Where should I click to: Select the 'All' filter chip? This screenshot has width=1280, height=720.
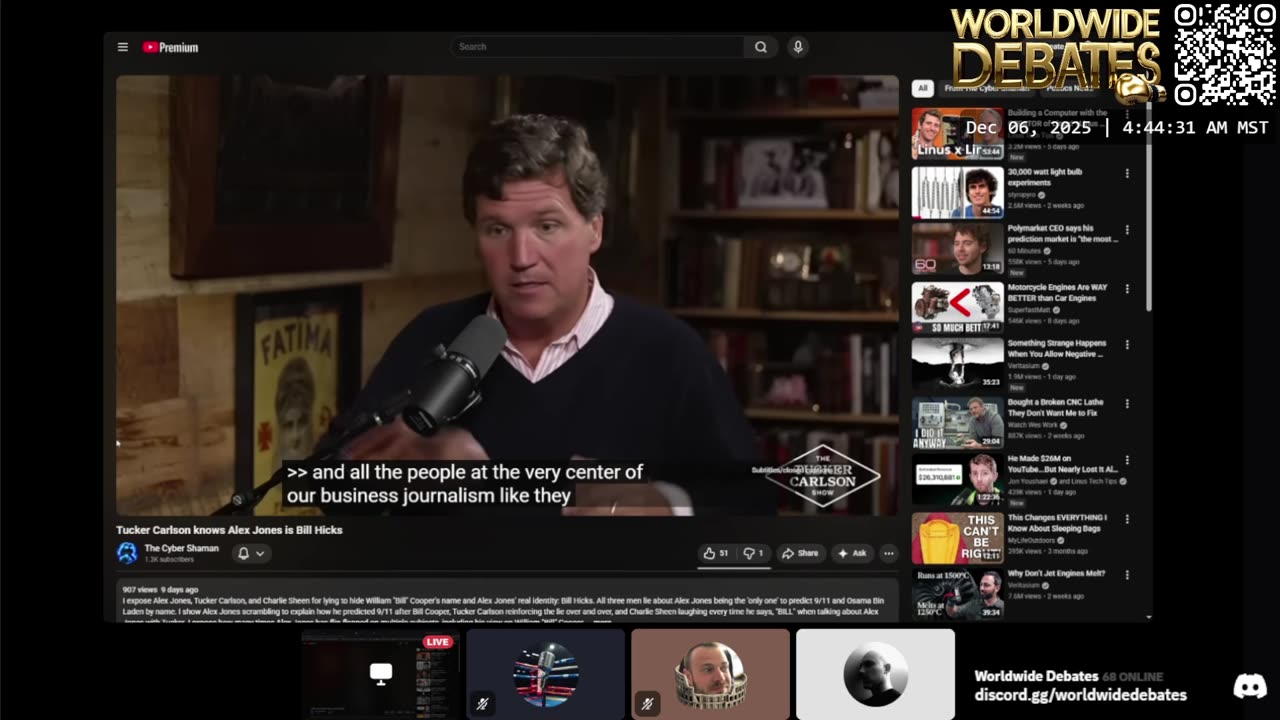[922, 88]
